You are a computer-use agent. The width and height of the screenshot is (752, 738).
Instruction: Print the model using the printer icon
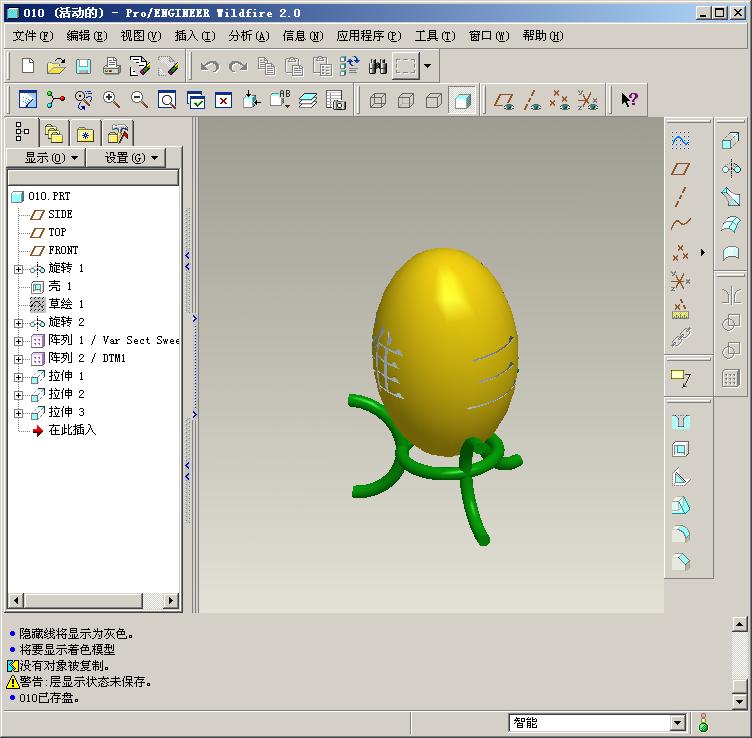point(111,66)
